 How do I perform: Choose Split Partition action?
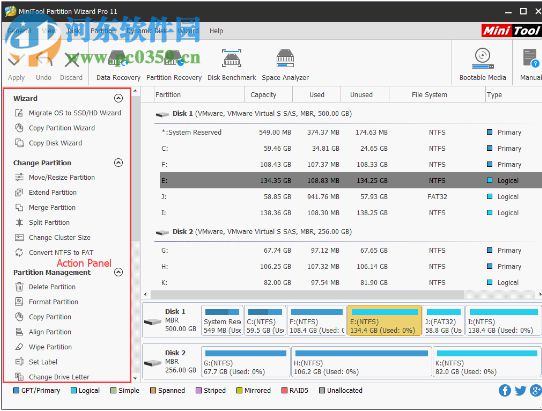tap(49, 222)
